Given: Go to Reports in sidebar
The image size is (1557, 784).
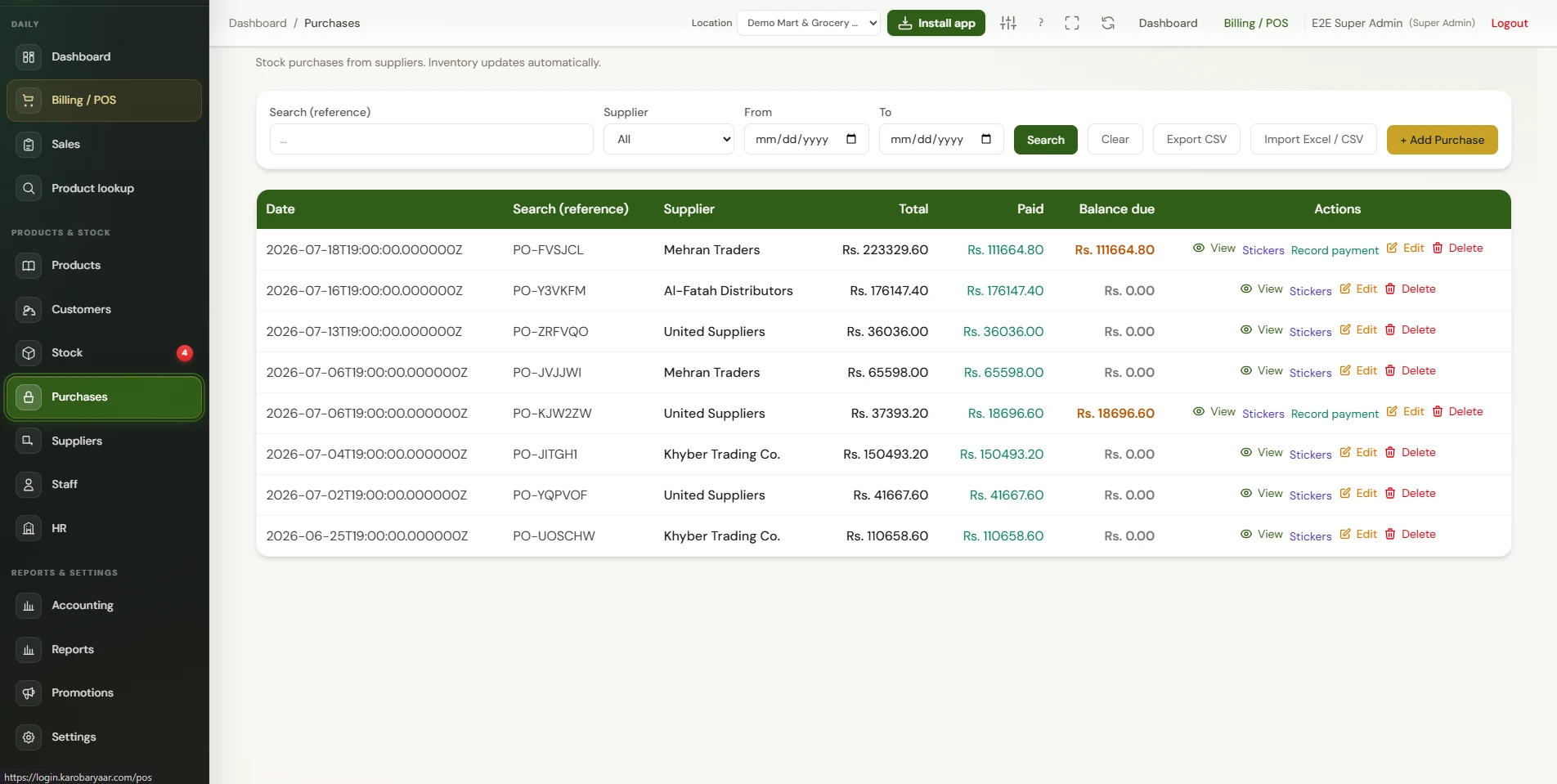Looking at the screenshot, I should [x=104, y=650].
